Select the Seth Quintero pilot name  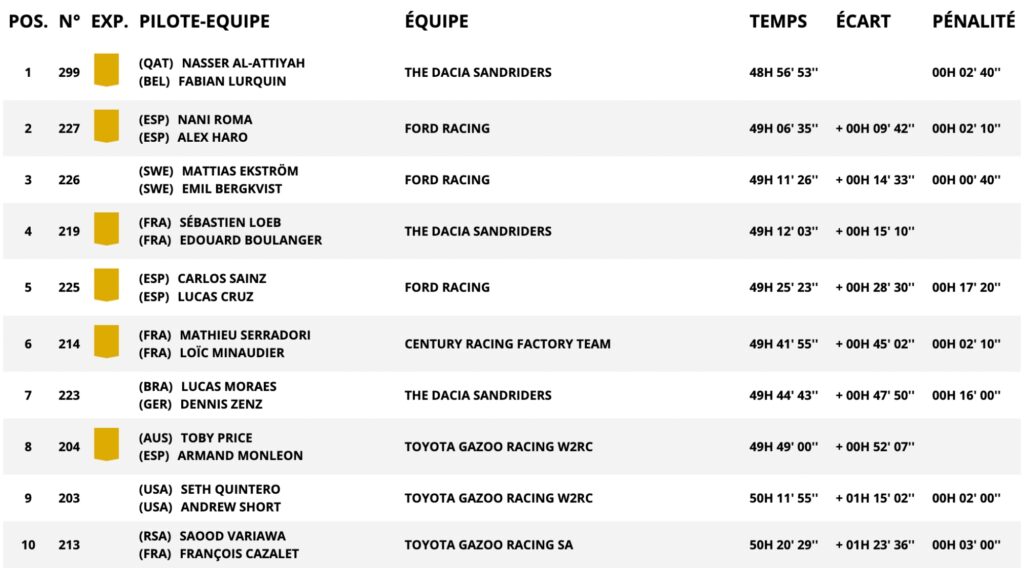coord(231,489)
